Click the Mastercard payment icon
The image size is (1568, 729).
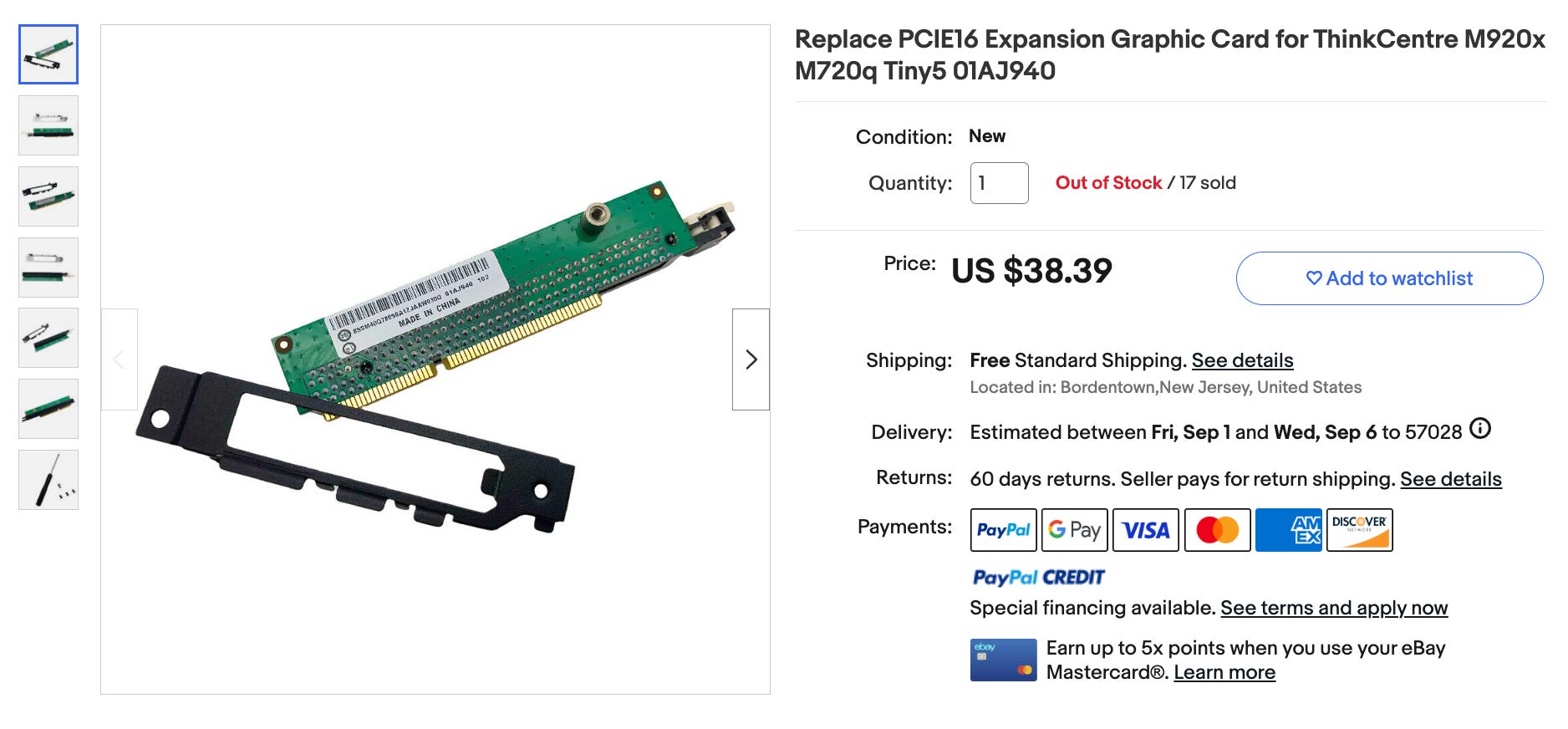tap(1217, 530)
